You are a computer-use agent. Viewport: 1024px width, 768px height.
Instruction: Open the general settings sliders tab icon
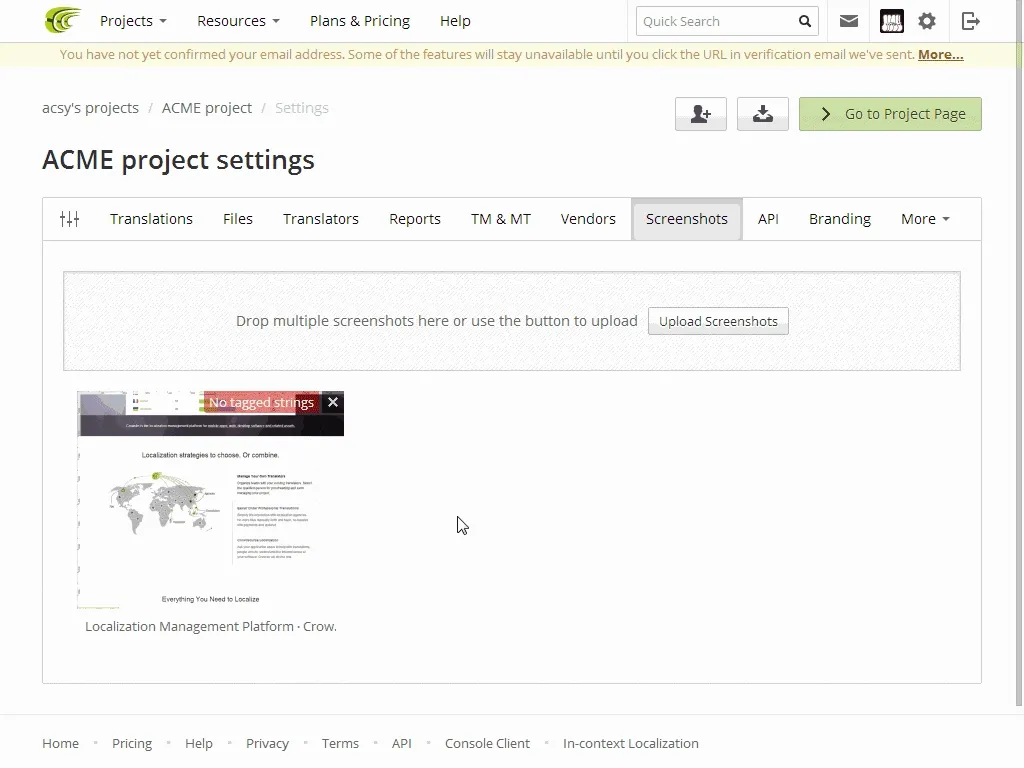(x=69, y=219)
